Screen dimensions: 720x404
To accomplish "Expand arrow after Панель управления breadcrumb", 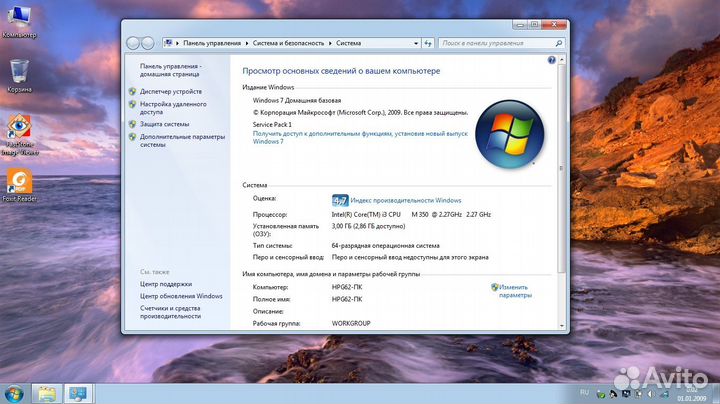I will pos(247,43).
